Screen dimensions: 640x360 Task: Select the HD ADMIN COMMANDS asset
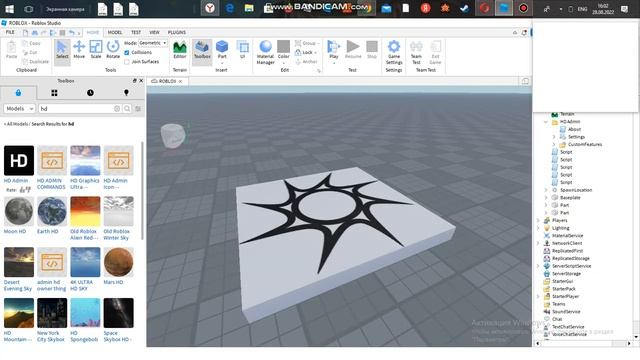52,167
